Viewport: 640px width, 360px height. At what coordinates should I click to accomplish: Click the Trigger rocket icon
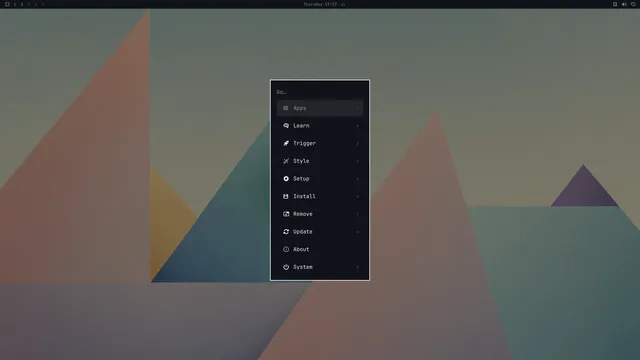[286, 143]
